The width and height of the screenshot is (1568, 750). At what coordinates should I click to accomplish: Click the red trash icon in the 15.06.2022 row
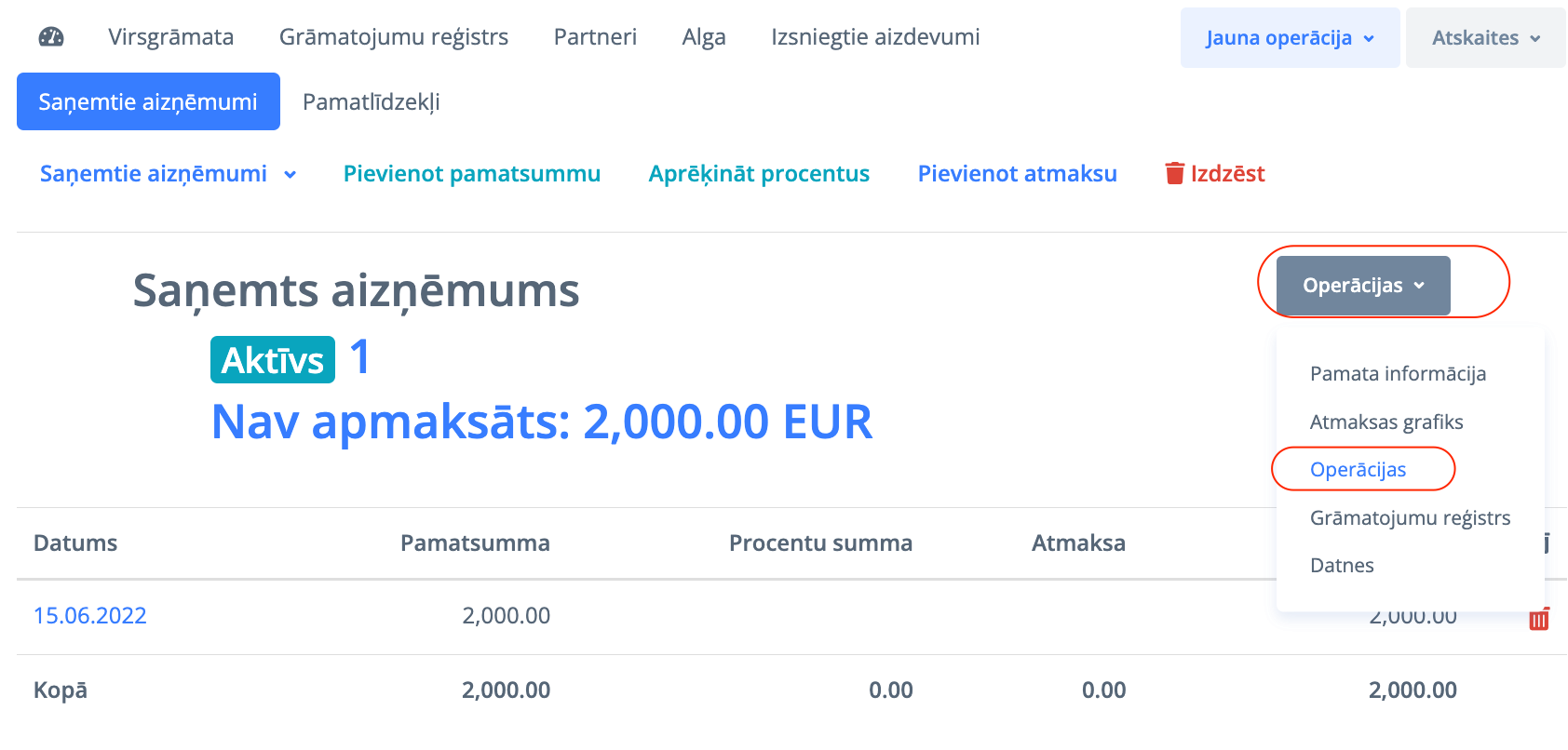tap(1538, 620)
